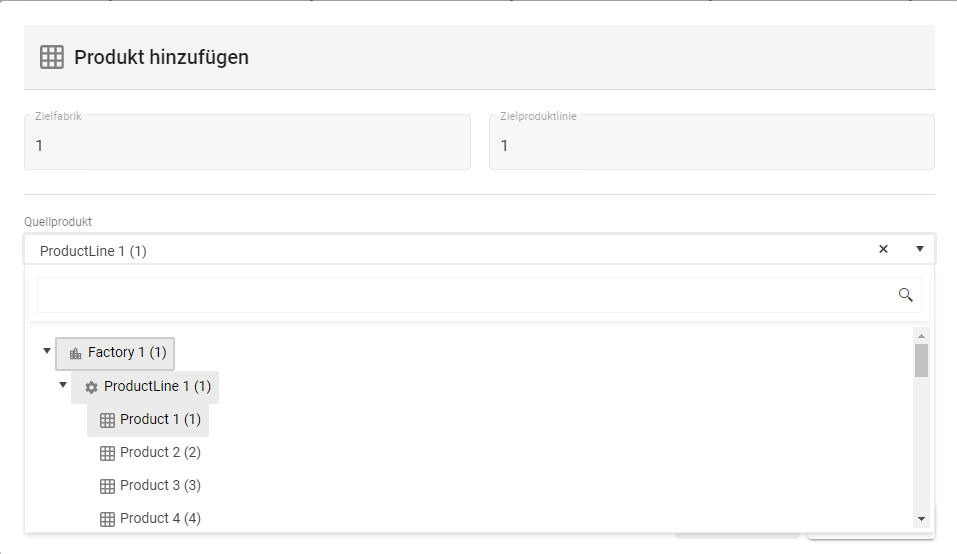Click the grid icon beside Produkt hinzufügen
957x554 pixels.
[52, 57]
